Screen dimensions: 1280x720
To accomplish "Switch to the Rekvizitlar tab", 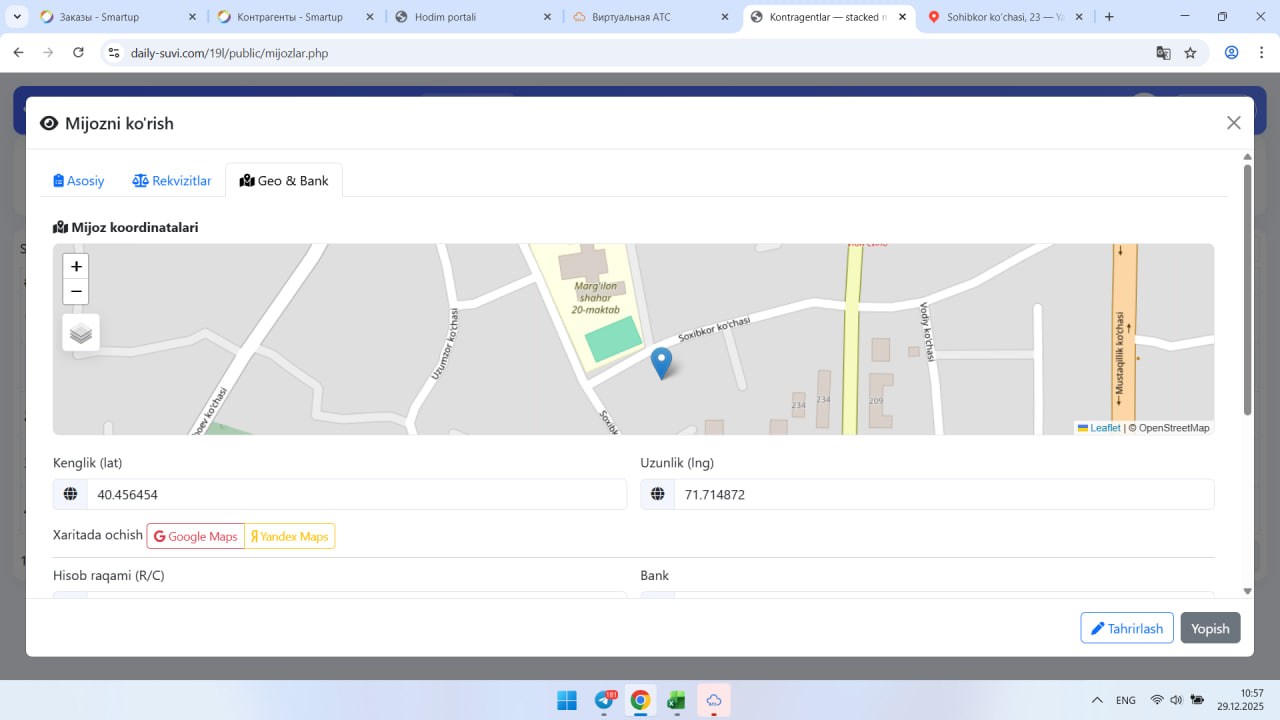I will pos(172,181).
